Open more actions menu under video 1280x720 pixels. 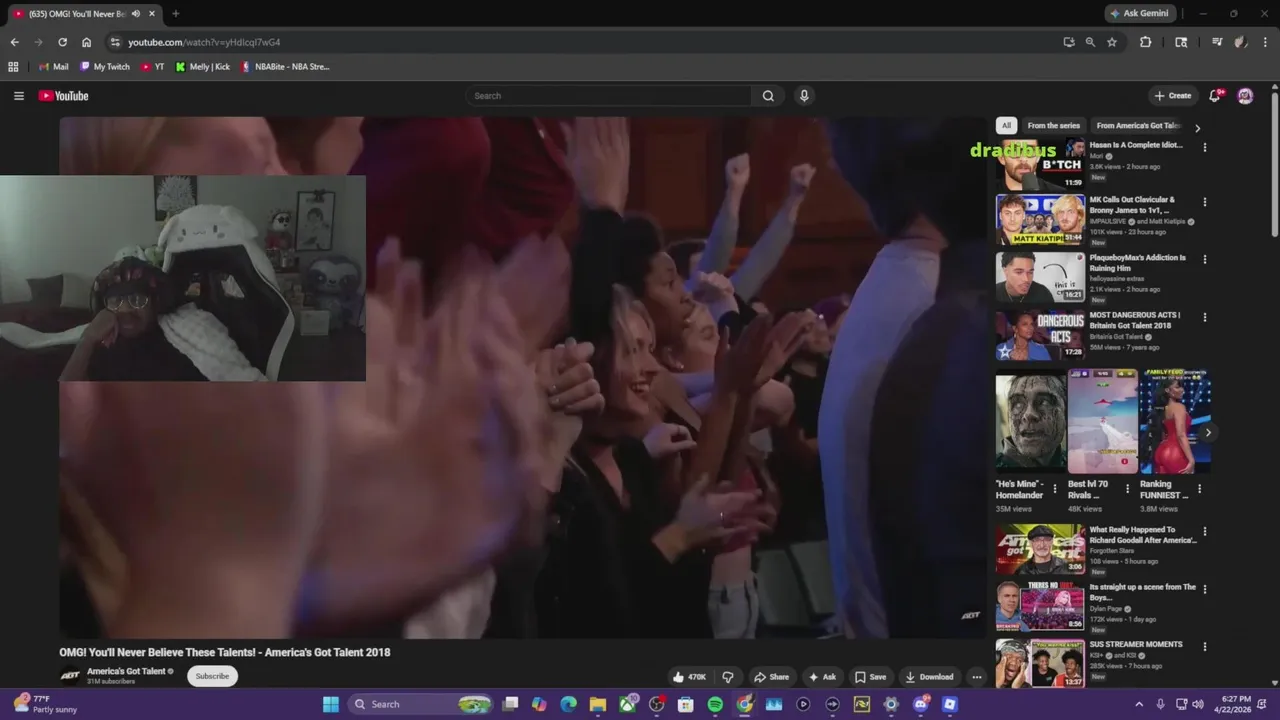(977, 677)
